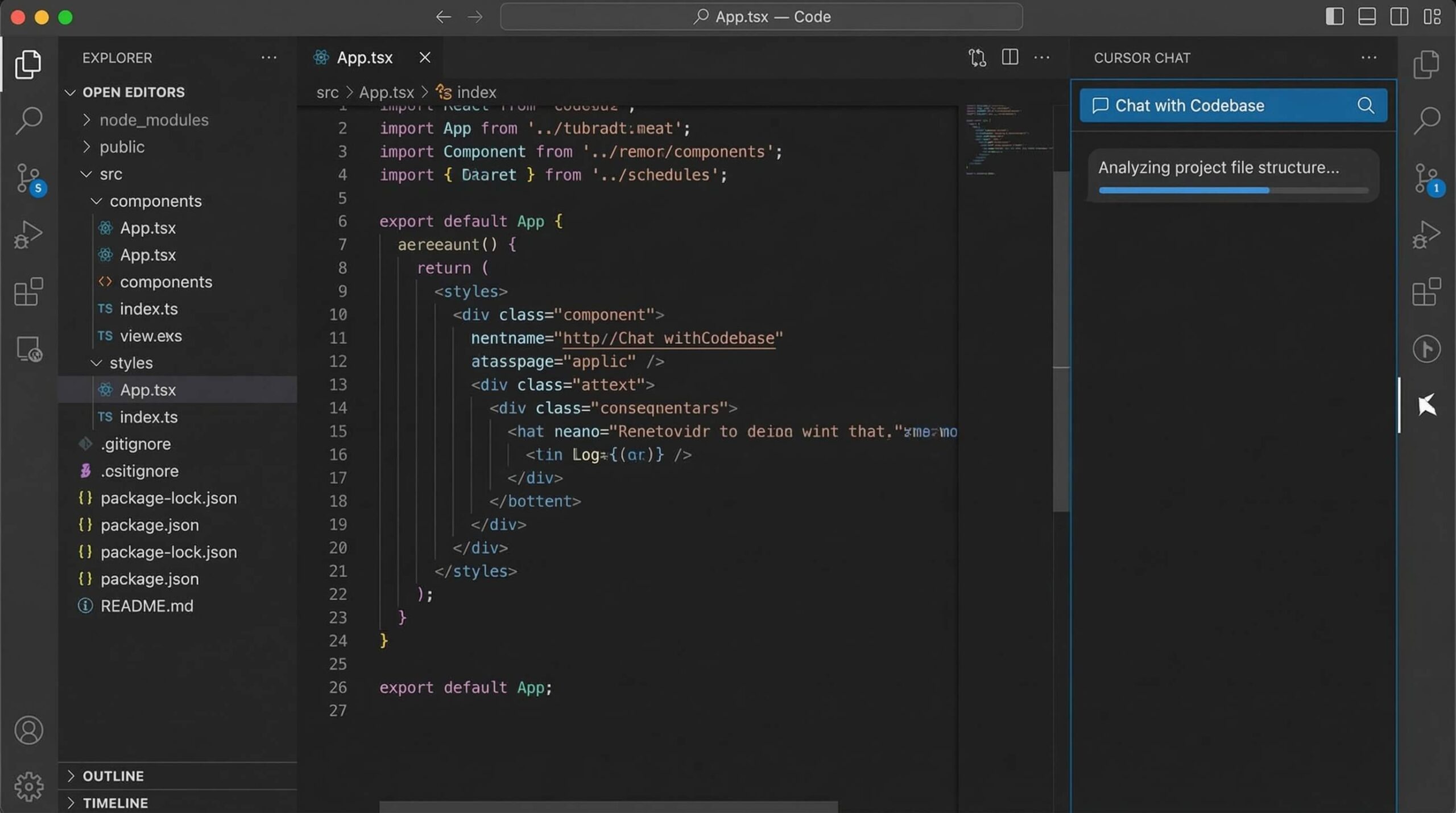Open the components file with orange brackets icon

pyautogui.click(x=177, y=282)
